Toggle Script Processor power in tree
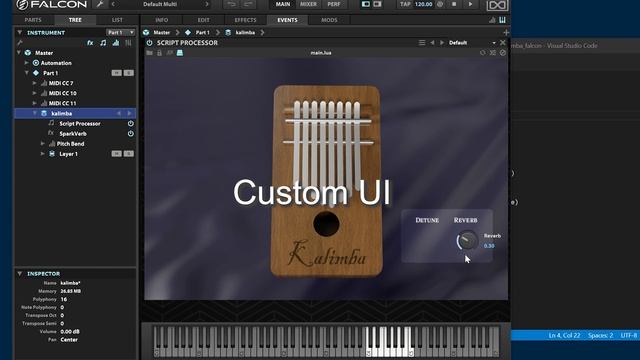The width and height of the screenshot is (640, 360). point(131,123)
